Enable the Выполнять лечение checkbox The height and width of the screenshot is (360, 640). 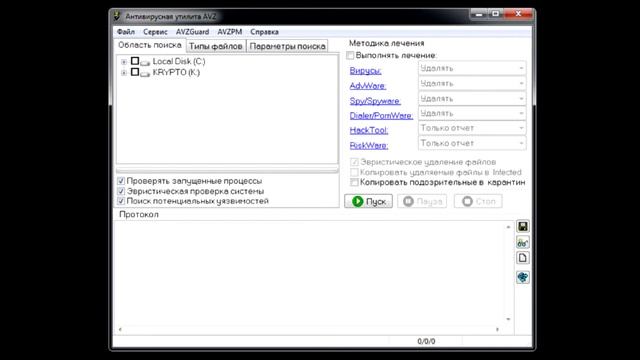click(350, 55)
